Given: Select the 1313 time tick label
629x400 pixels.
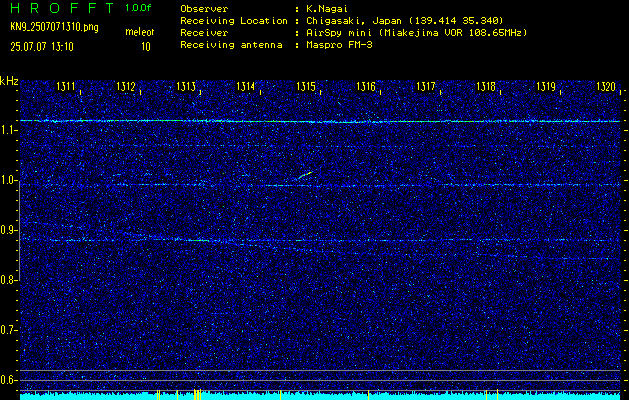Looking at the screenshot, I should [x=186, y=86].
